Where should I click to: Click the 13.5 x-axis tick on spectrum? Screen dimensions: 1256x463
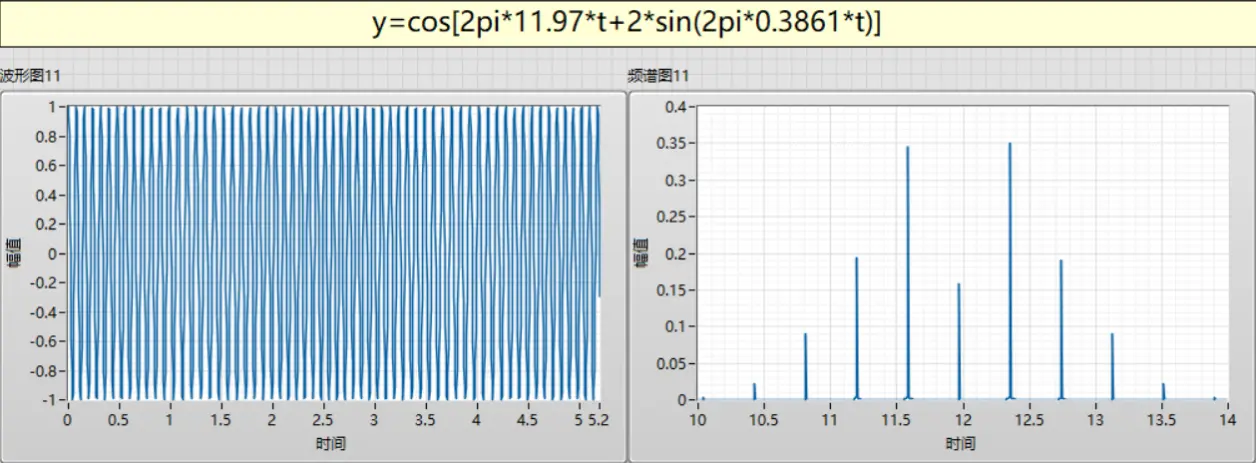(1162, 420)
